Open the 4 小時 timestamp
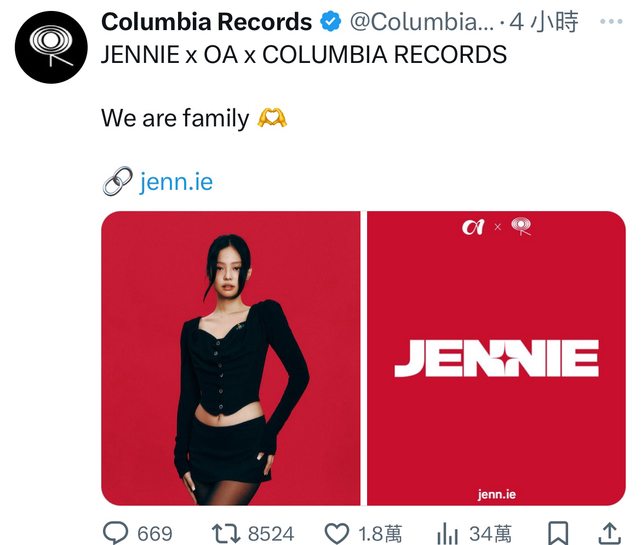 (544, 22)
